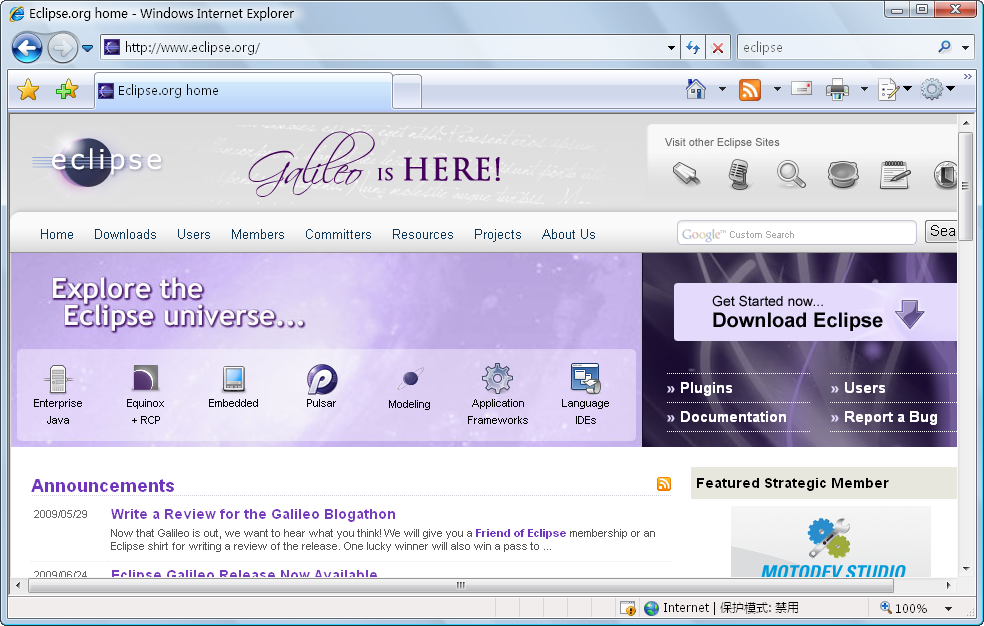Click the Announcements RSS feed icon
This screenshot has width=984, height=626.
(x=664, y=484)
